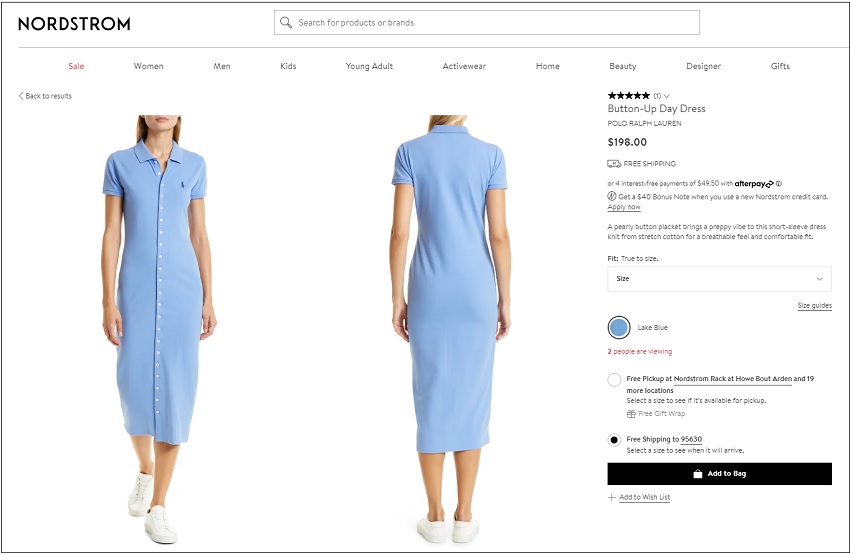Click the $198.00 price text
Image resolution: width=850 pixels, height=553 pixels.
click(627, 142)
